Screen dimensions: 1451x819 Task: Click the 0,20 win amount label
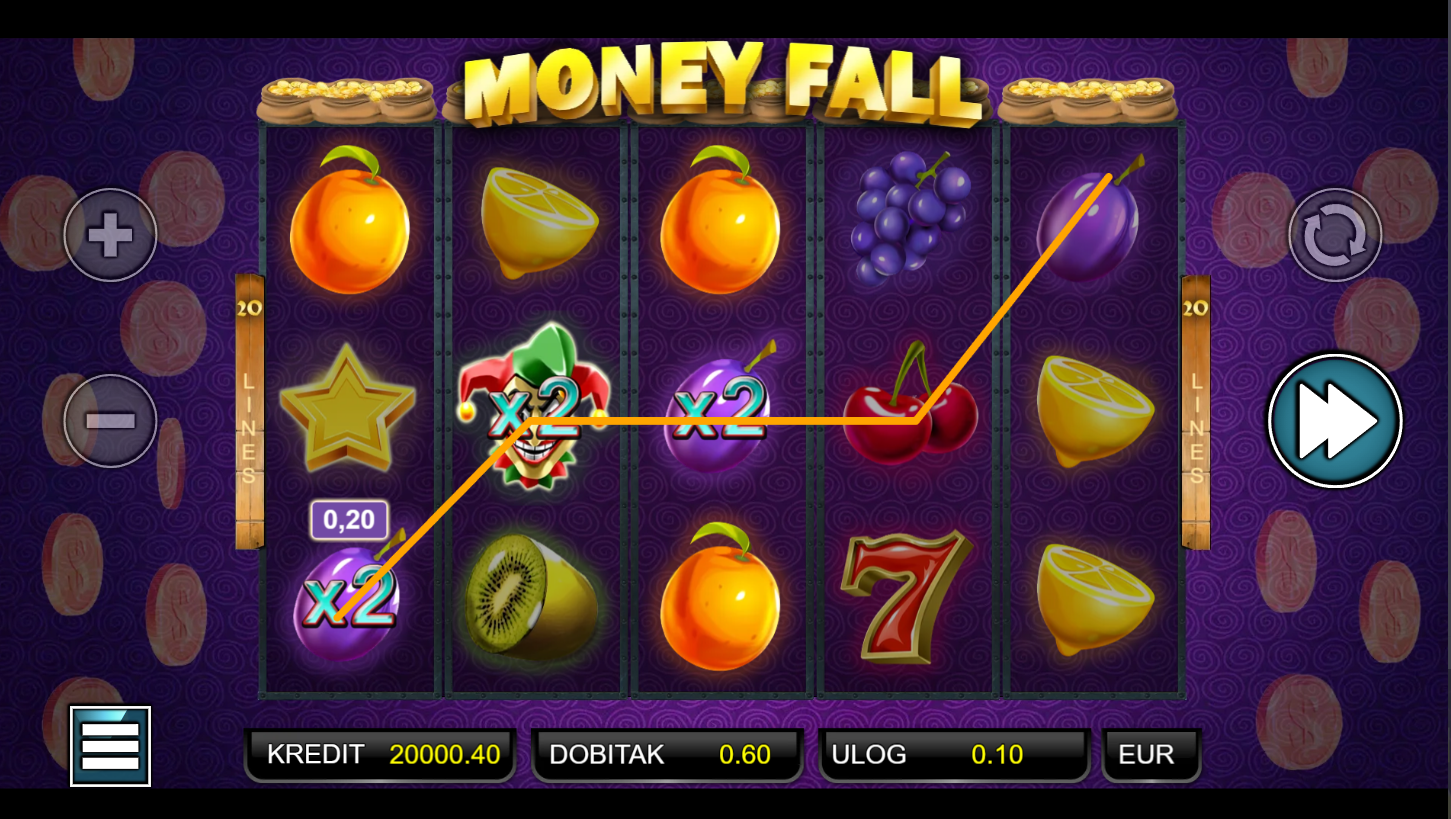[349, 520]
